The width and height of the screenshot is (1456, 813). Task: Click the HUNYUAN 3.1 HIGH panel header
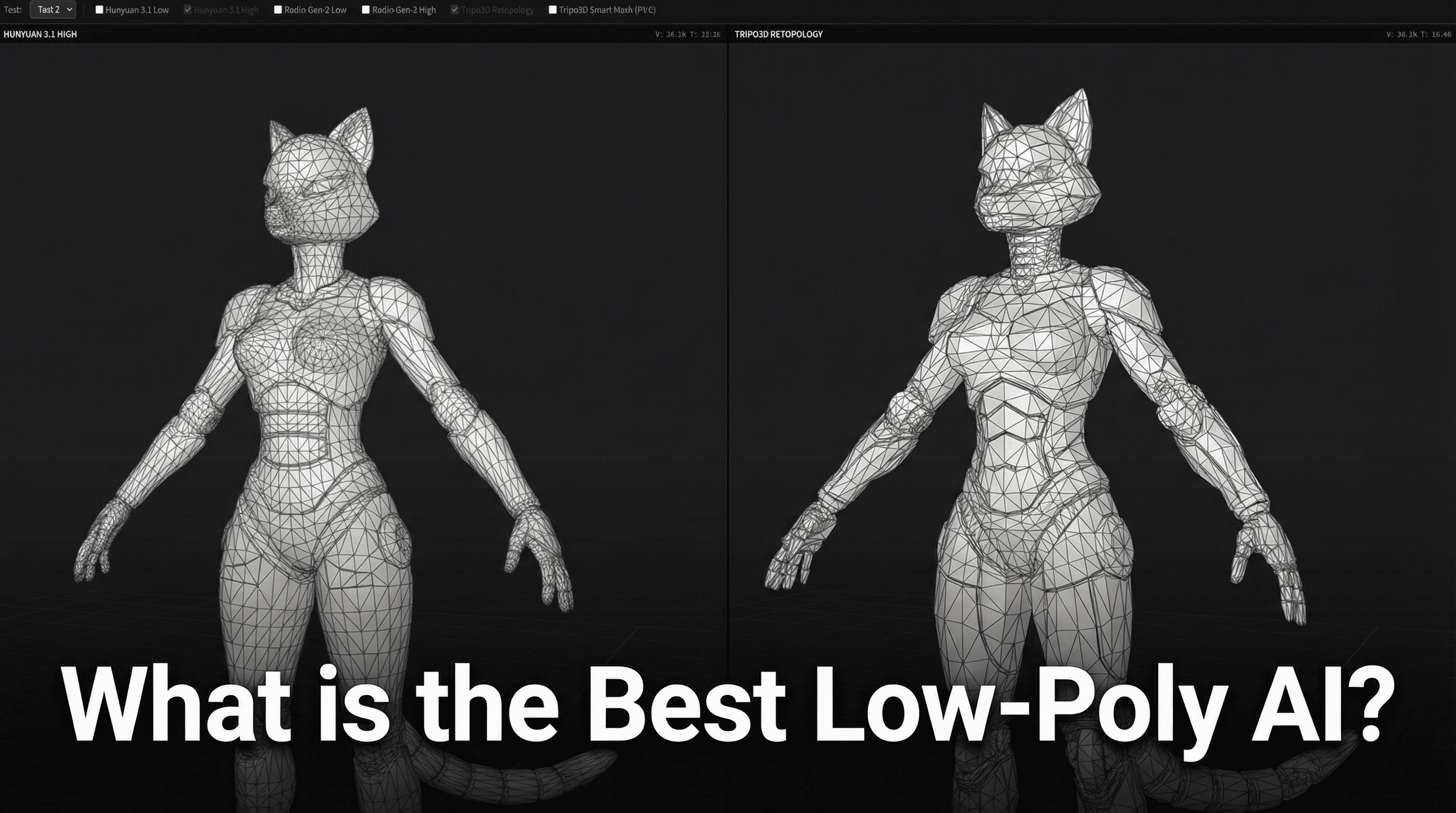click(x=40, y=34)
